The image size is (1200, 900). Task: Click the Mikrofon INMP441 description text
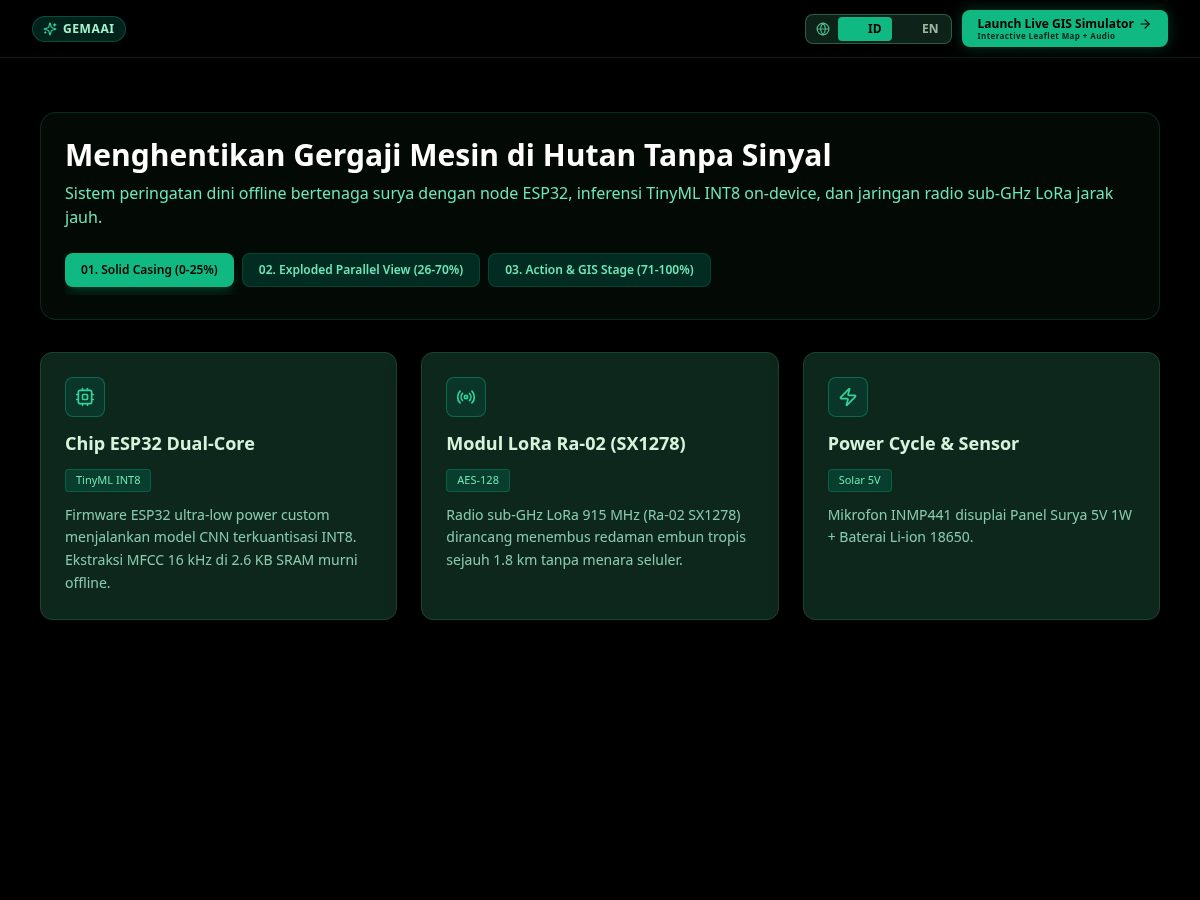[980, 526]
